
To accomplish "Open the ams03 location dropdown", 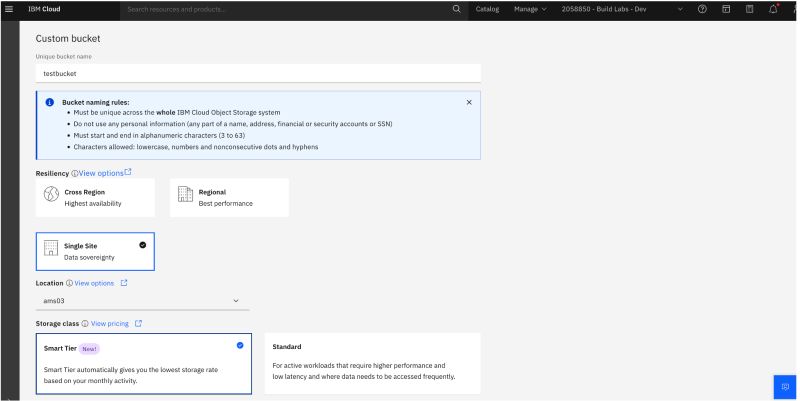I will (142, 301).
